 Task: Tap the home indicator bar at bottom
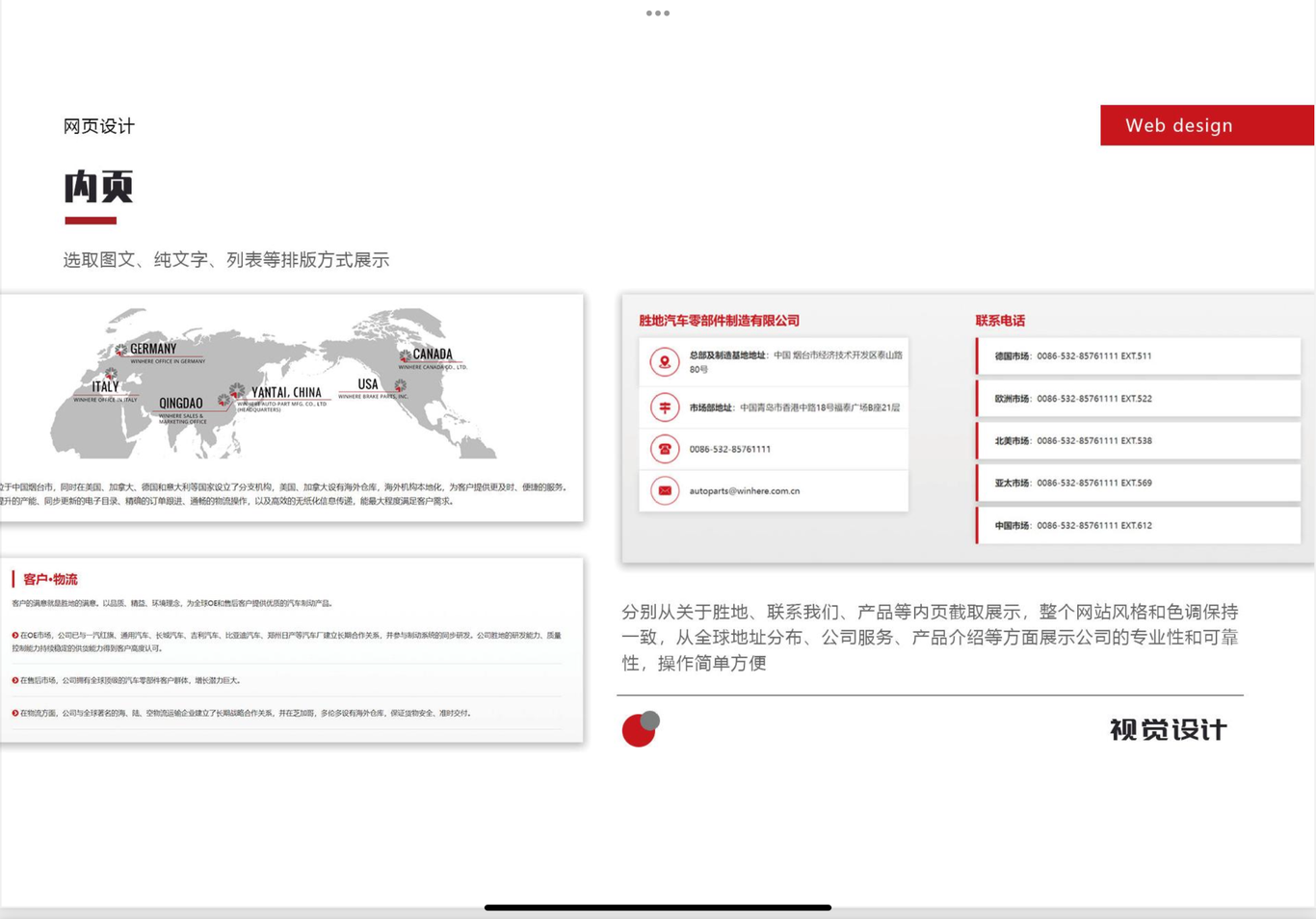(x=658, y=907)
